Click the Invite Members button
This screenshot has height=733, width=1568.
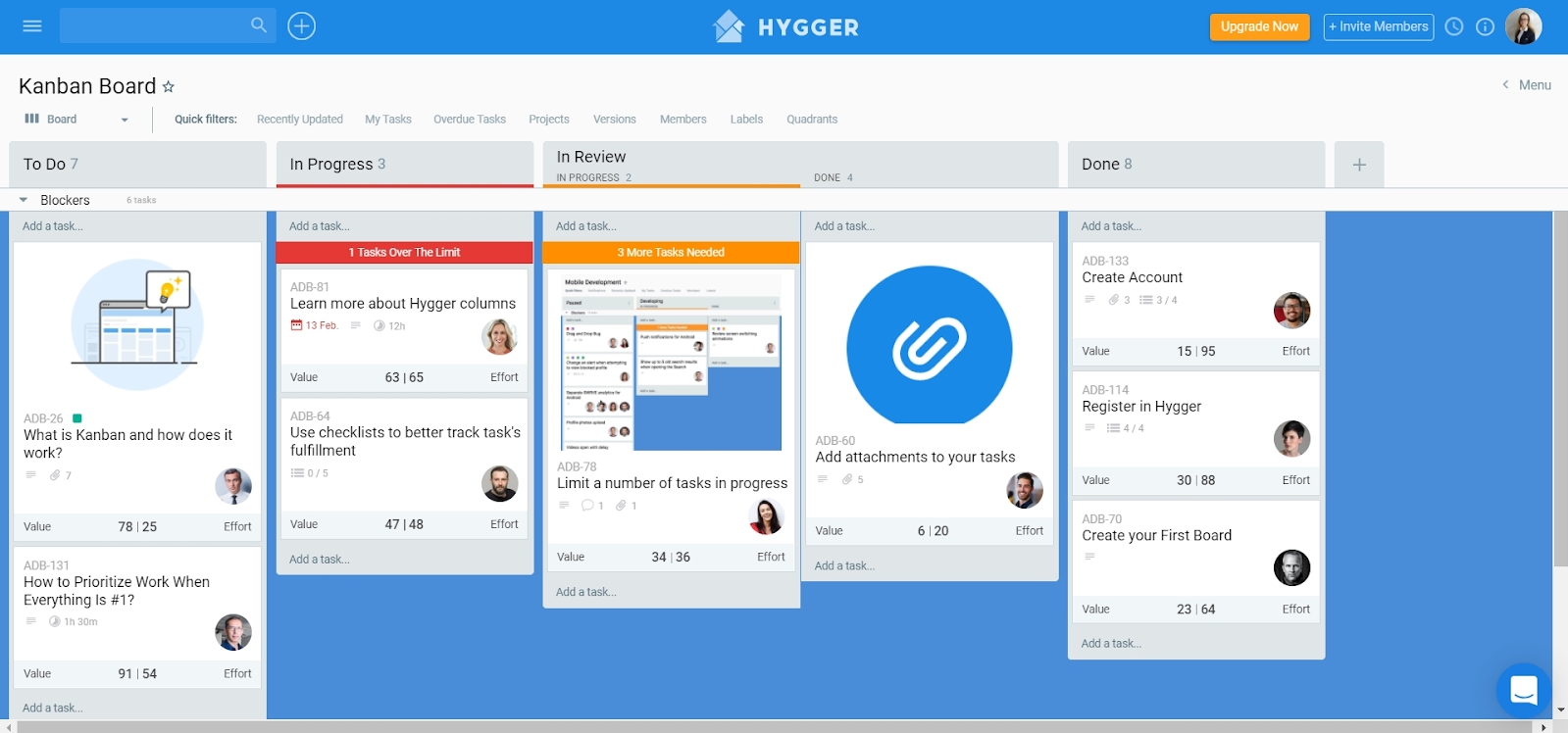pos(1378,26)
